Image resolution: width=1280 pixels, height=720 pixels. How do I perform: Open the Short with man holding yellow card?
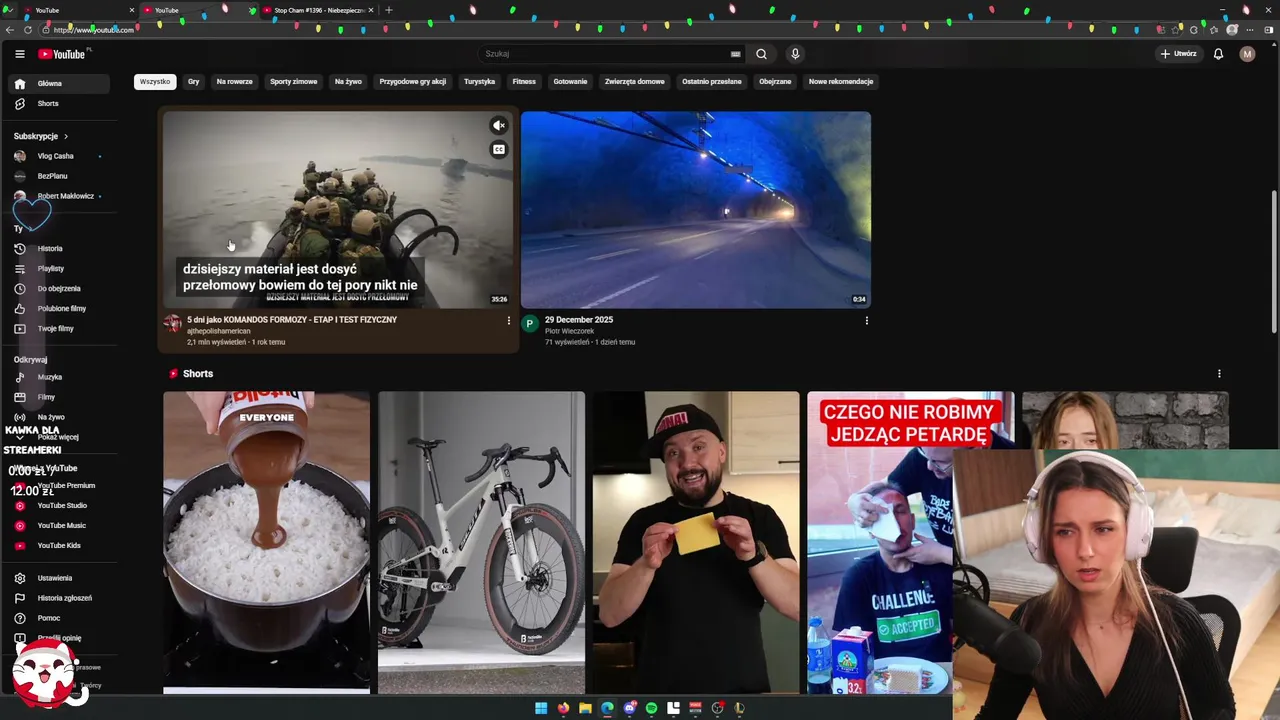pos(696,542)
